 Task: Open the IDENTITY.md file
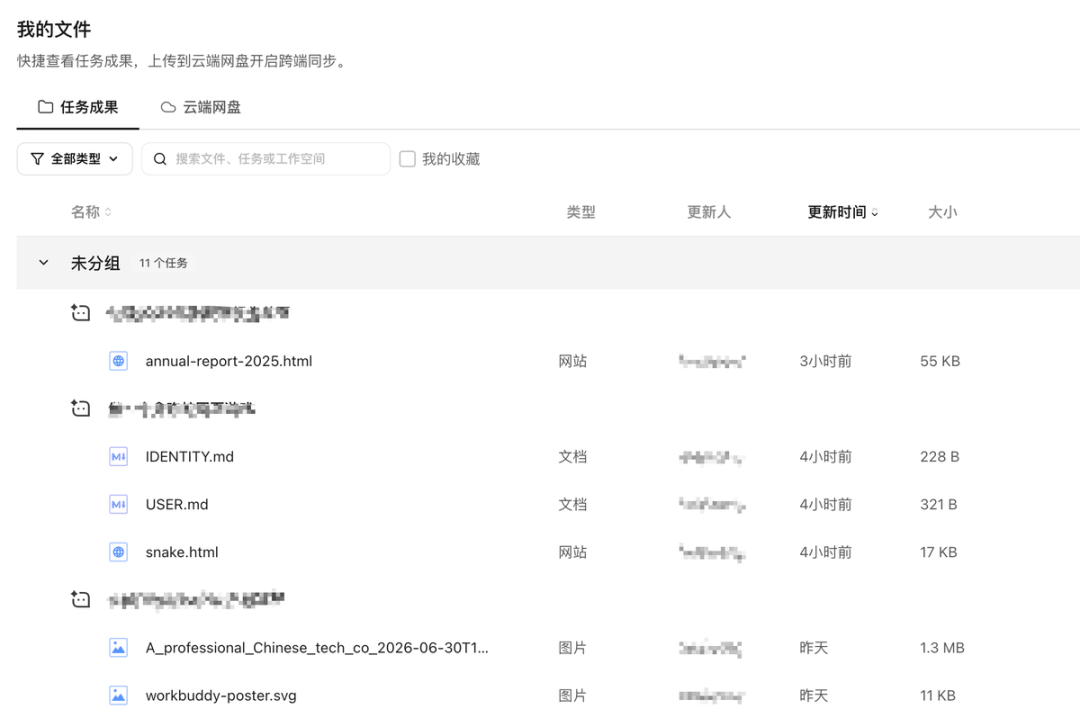(189, 457)
